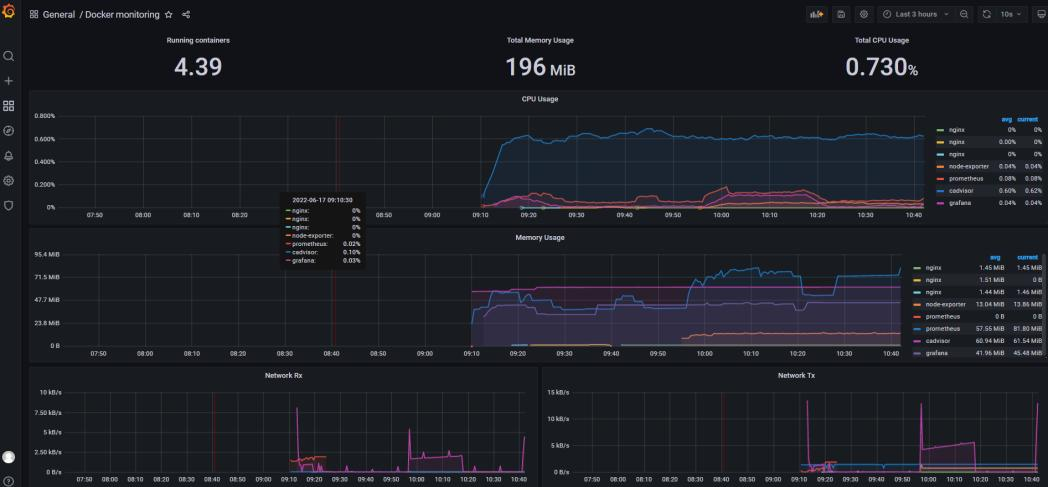Image resolution: width=1048 pixels, height=487 pixels.
Task: Click the 4.39 running containers value
Action: (x=198, y=67)
